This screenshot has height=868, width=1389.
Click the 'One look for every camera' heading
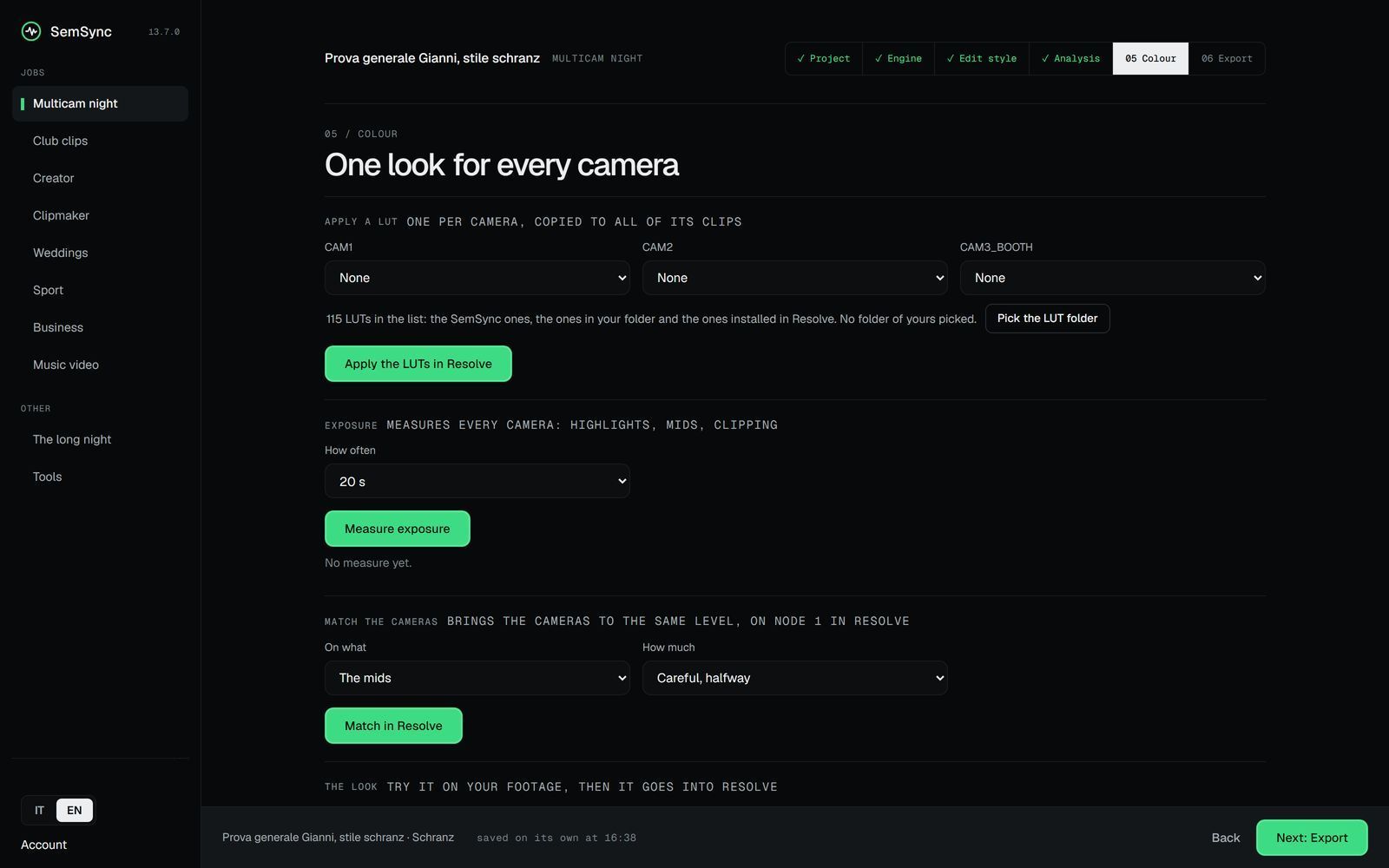[502, 165]
